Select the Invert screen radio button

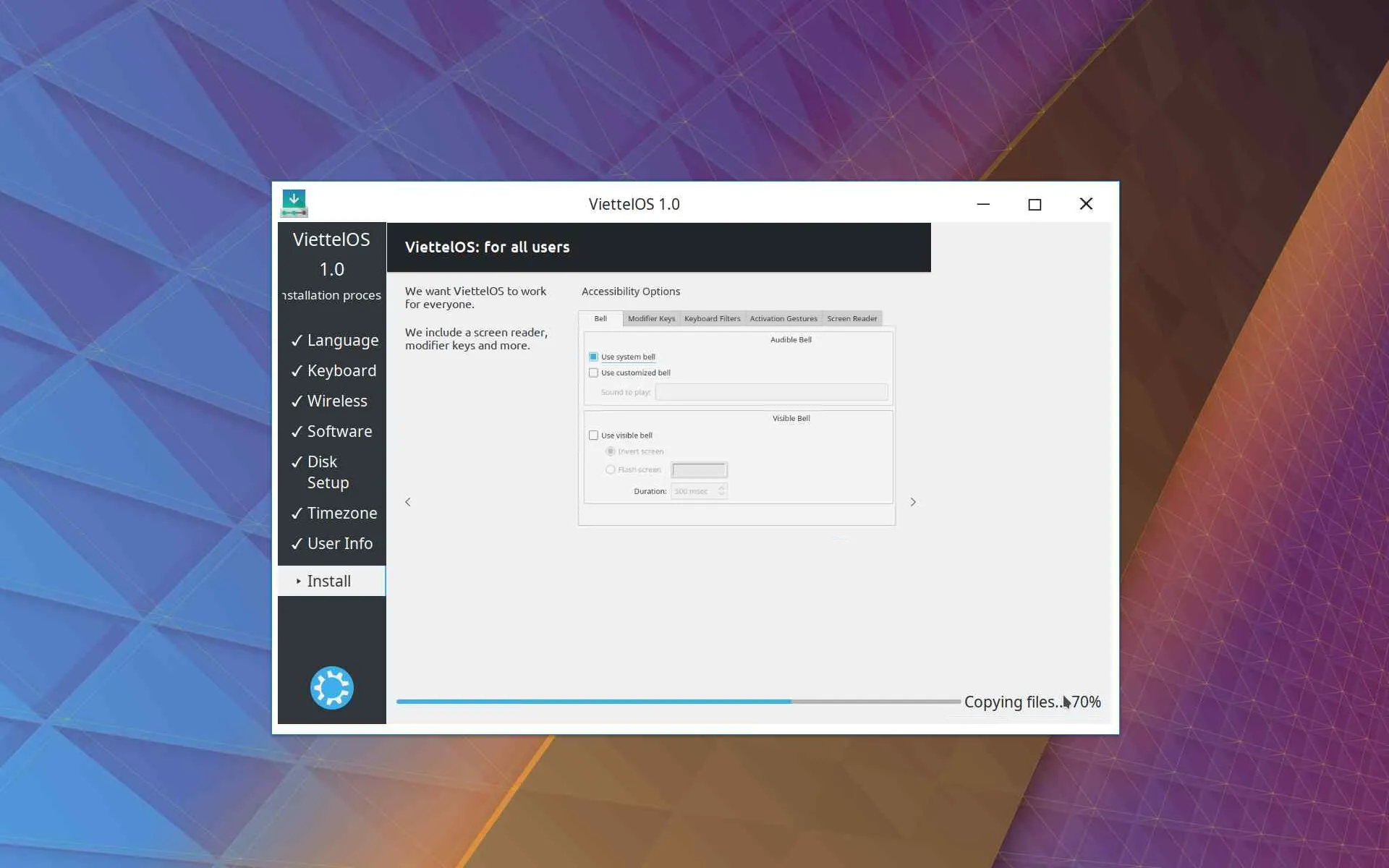tap(611, 451)
